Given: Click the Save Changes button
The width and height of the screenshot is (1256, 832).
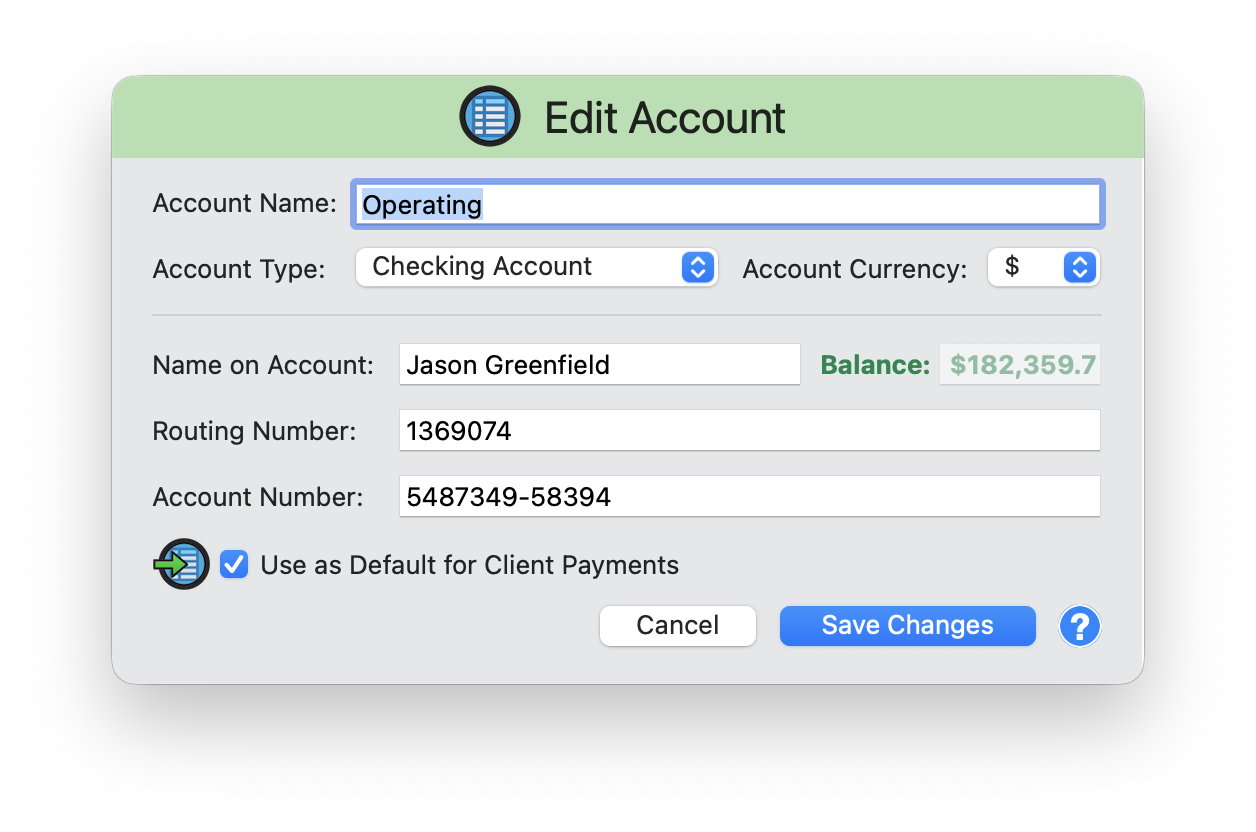Looking at the screenshot, I should coord(906,625).
